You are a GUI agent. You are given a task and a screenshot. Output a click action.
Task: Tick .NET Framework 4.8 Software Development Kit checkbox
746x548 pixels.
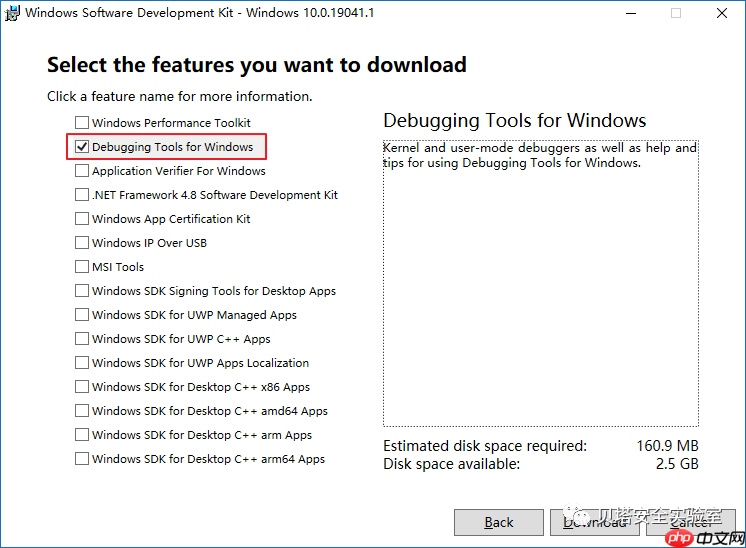tap(82, 195)
